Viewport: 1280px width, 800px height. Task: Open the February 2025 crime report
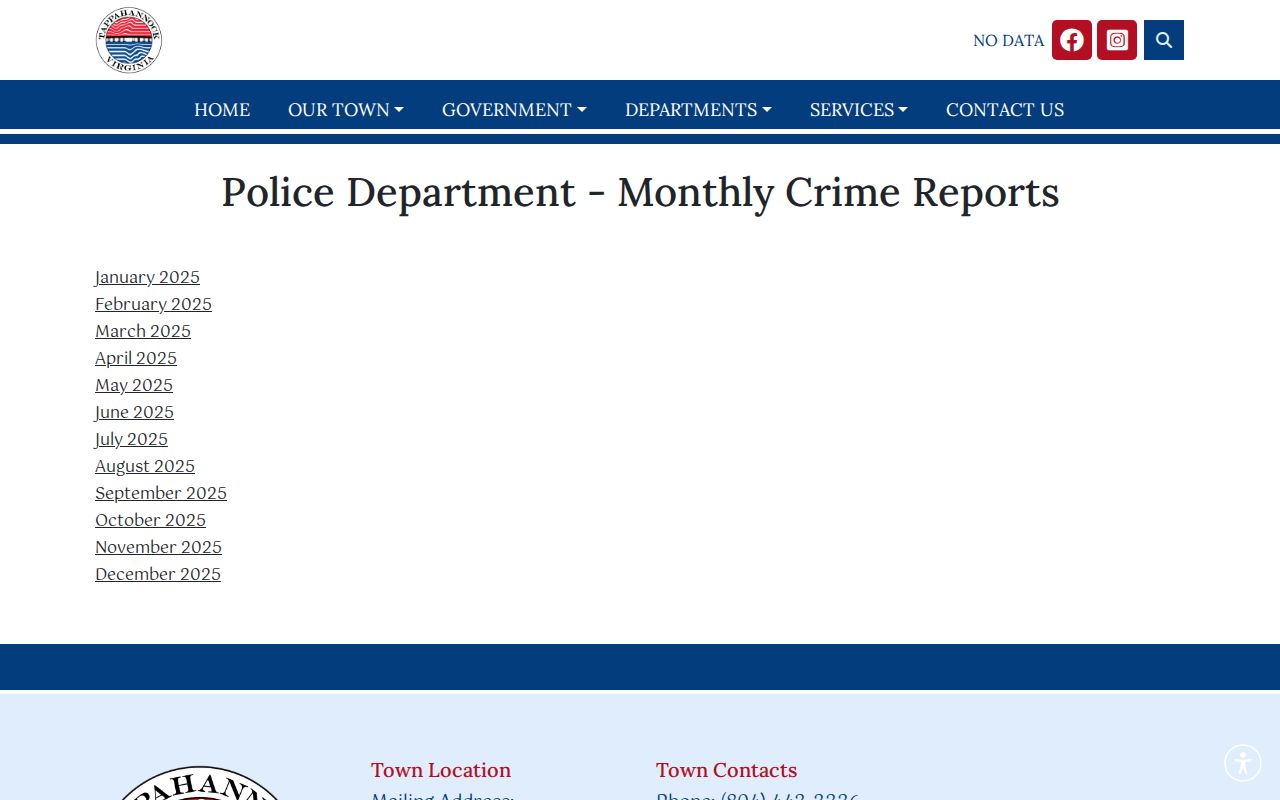[x=153, y=304]
